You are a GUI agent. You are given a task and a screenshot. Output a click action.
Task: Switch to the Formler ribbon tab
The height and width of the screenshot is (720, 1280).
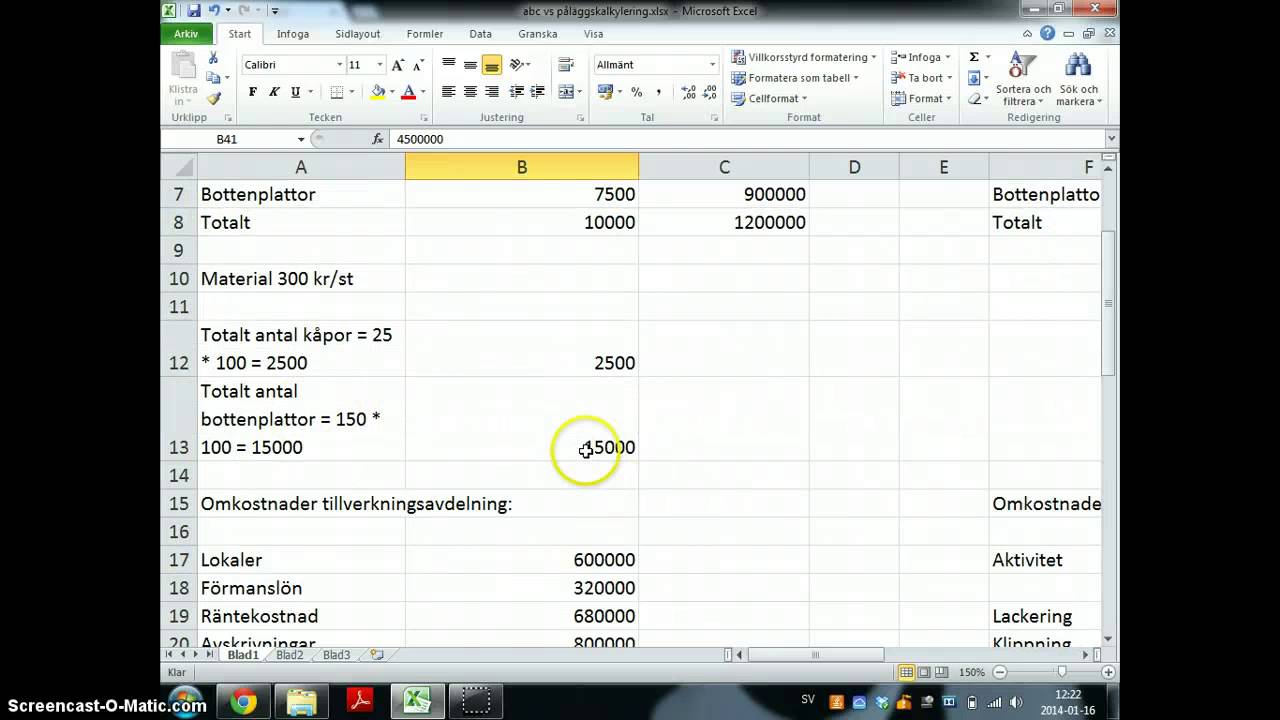click(425, 34)
